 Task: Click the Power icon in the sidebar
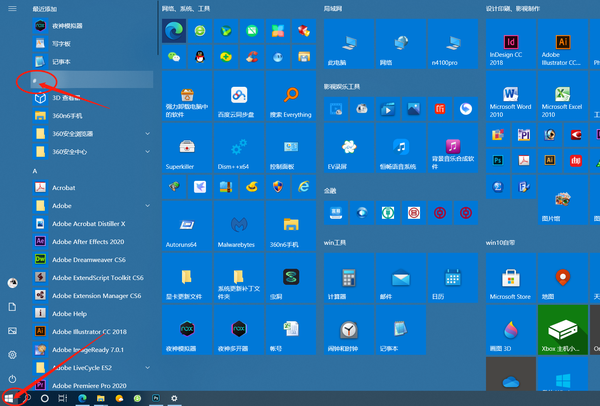(x=12, y=379)
